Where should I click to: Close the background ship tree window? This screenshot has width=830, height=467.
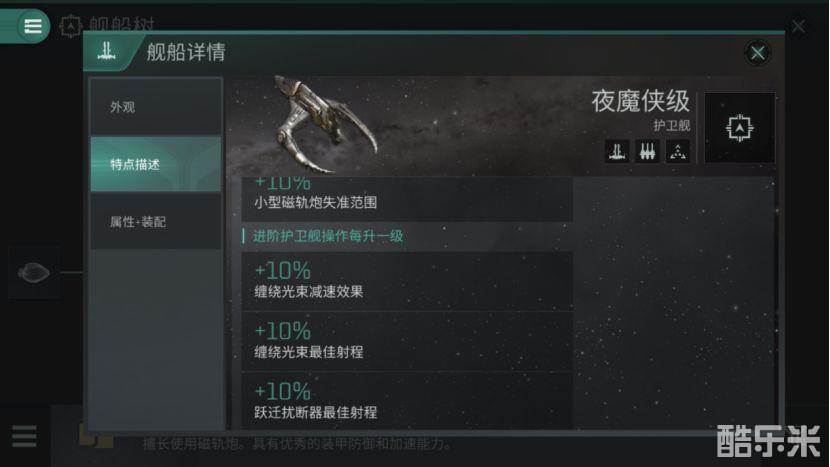(x=799, y=25)
